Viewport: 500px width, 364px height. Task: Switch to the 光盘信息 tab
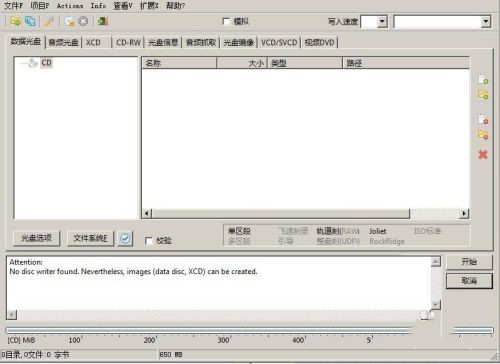[x=163, y=42]
